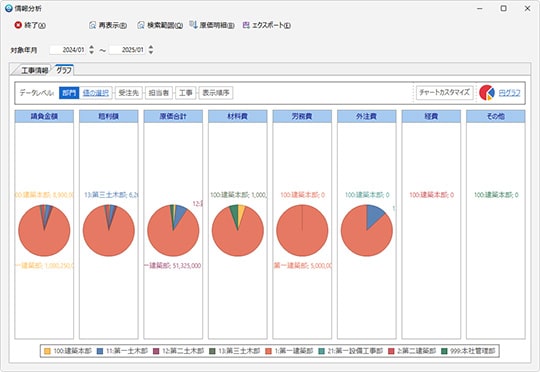This screenshot has height=372, width=540.
Task: Select the 工事 data level
Action: click(186, 93)
